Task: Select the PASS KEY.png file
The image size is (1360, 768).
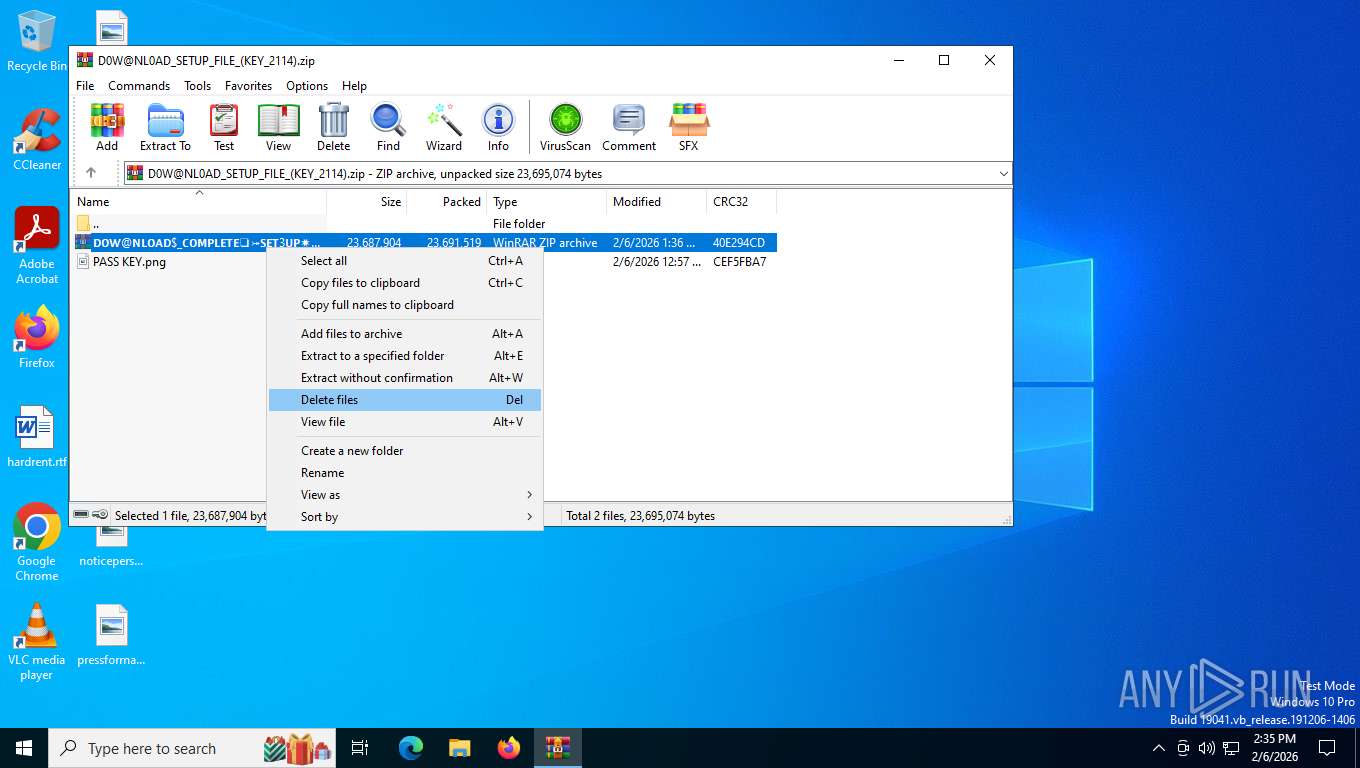Action: [x=129, y=262]
